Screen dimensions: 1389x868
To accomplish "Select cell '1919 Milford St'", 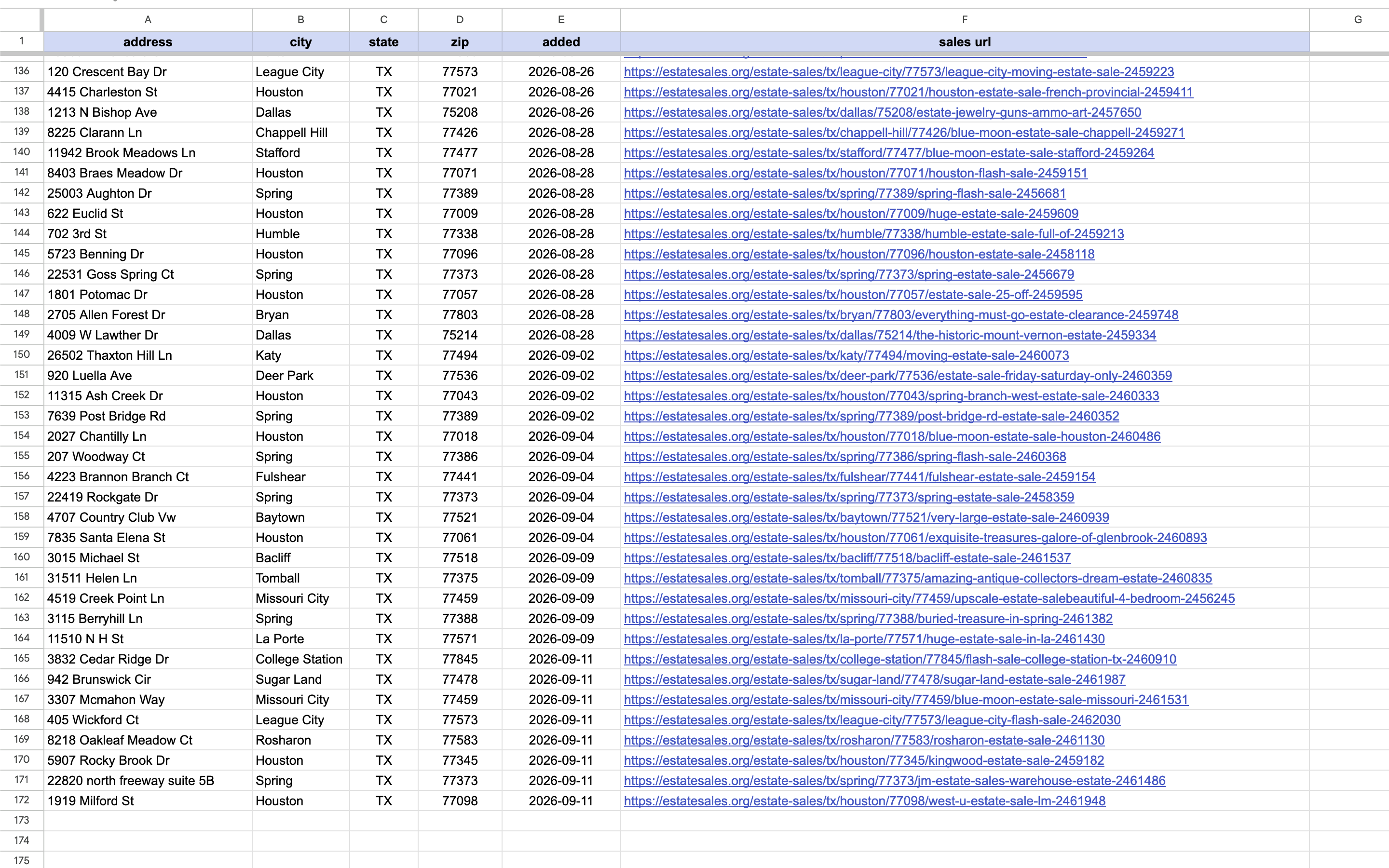I will click(148, 801).
